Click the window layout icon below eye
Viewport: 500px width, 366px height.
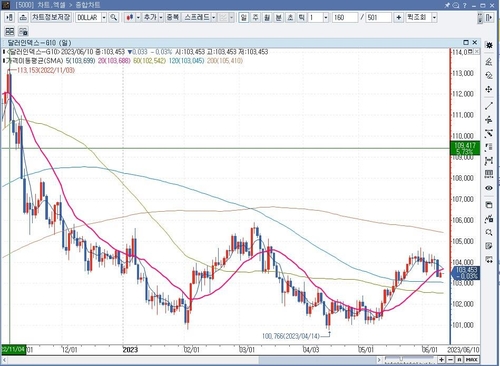point(489,205)
